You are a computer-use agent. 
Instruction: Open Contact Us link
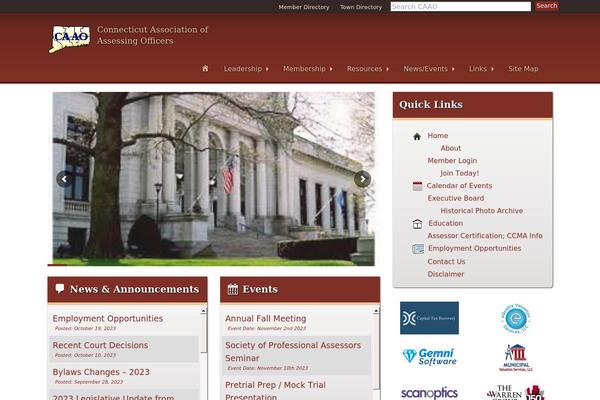pyautogui.click(x=446, y=261)
